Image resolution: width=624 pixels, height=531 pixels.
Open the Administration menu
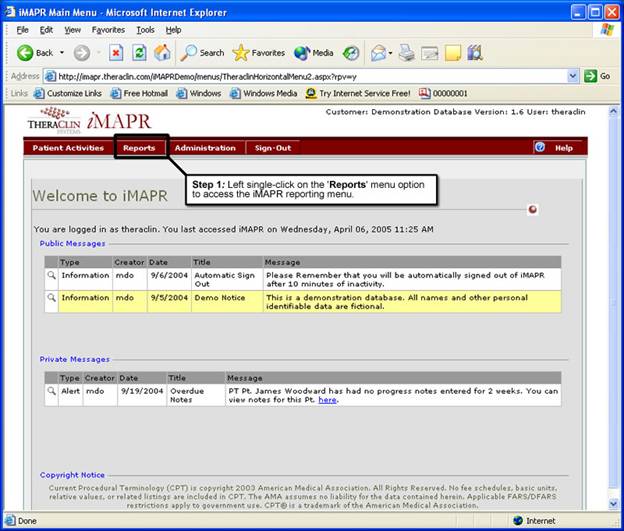[x=205, y=148]
